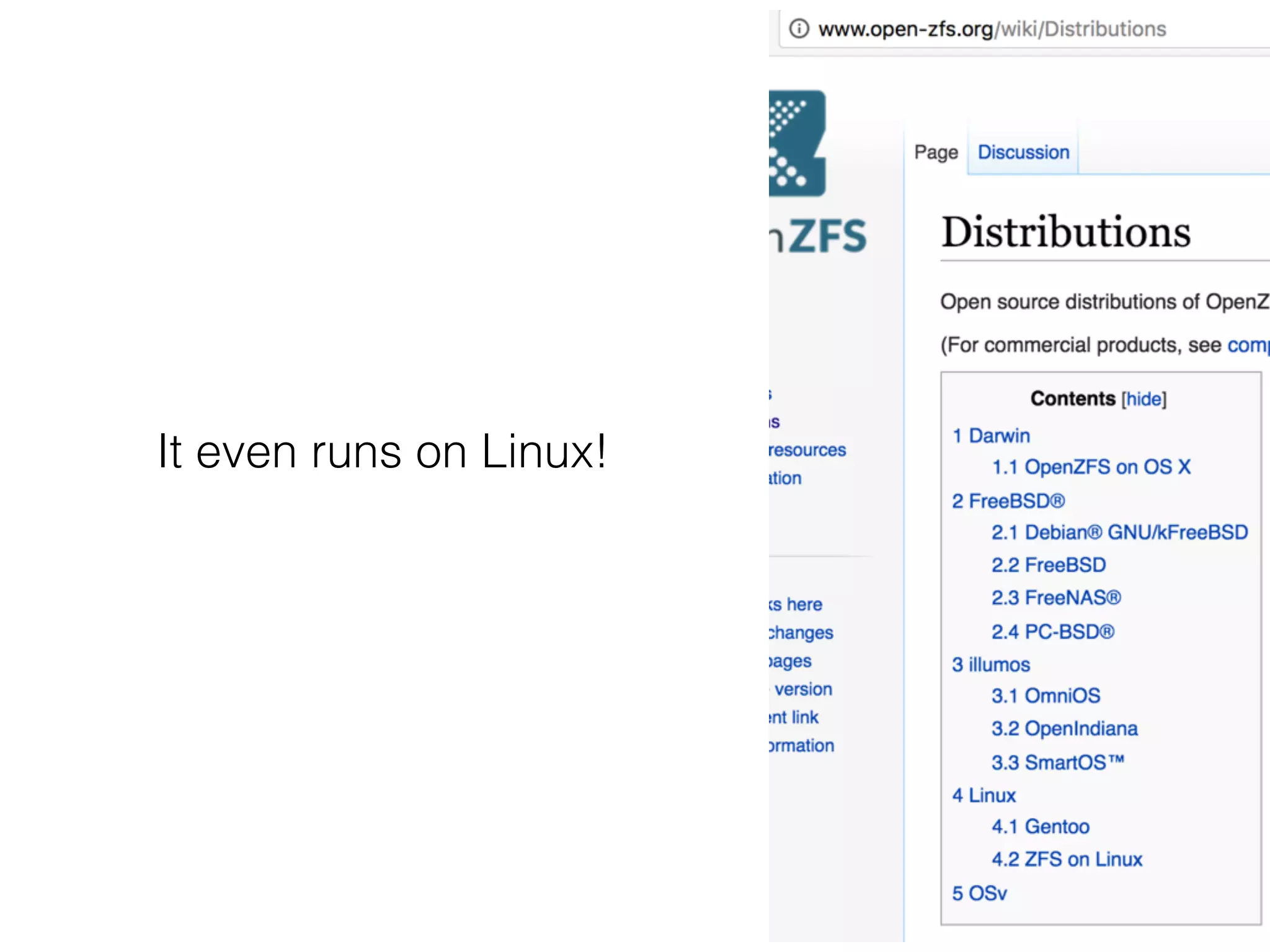The width and height of the screenshot is (1270, 952).
Task: Go to 4.2 ZFS on Linux entry
Action: click(1067, 860)
